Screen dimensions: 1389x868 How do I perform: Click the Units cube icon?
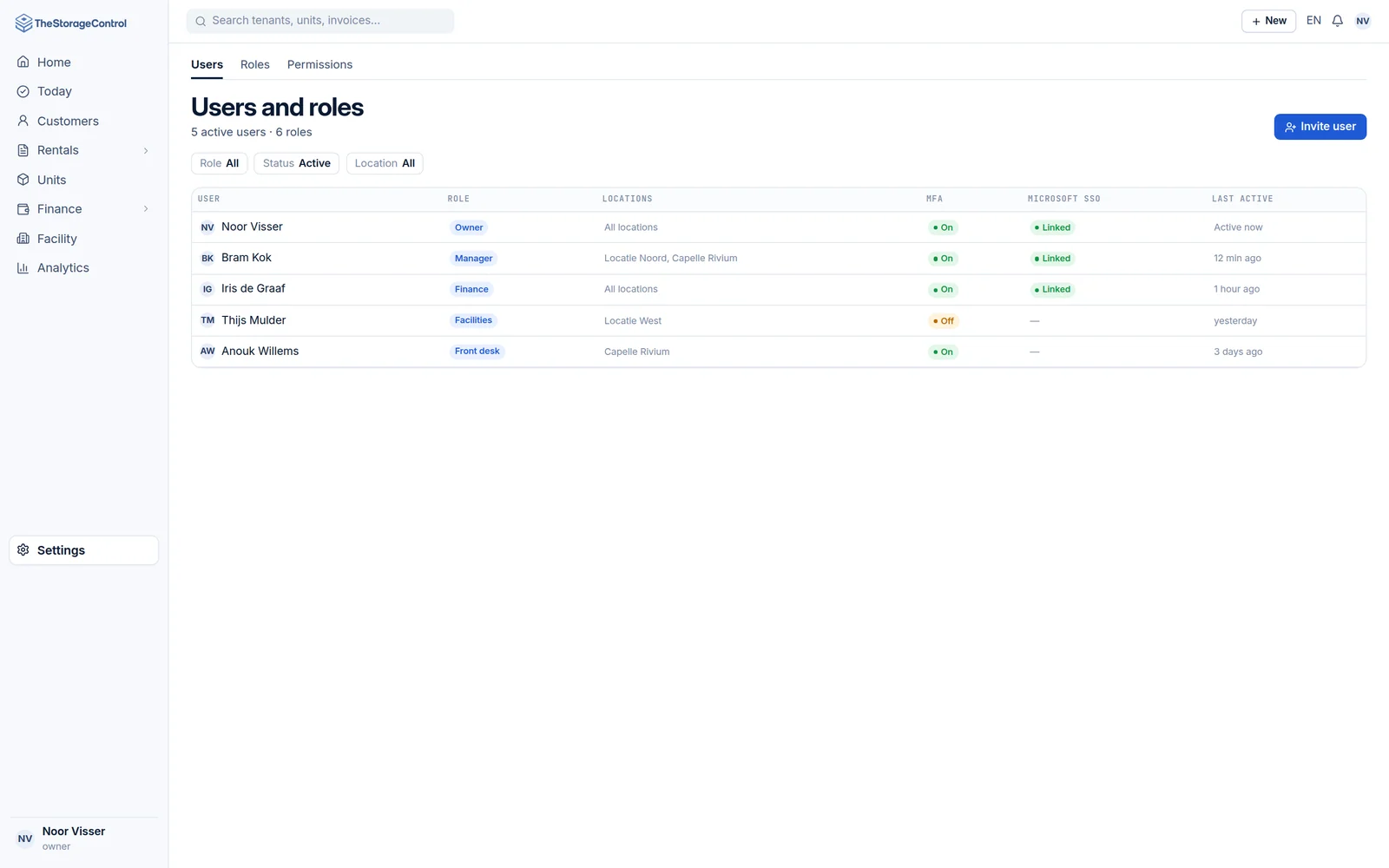(23, 180)
